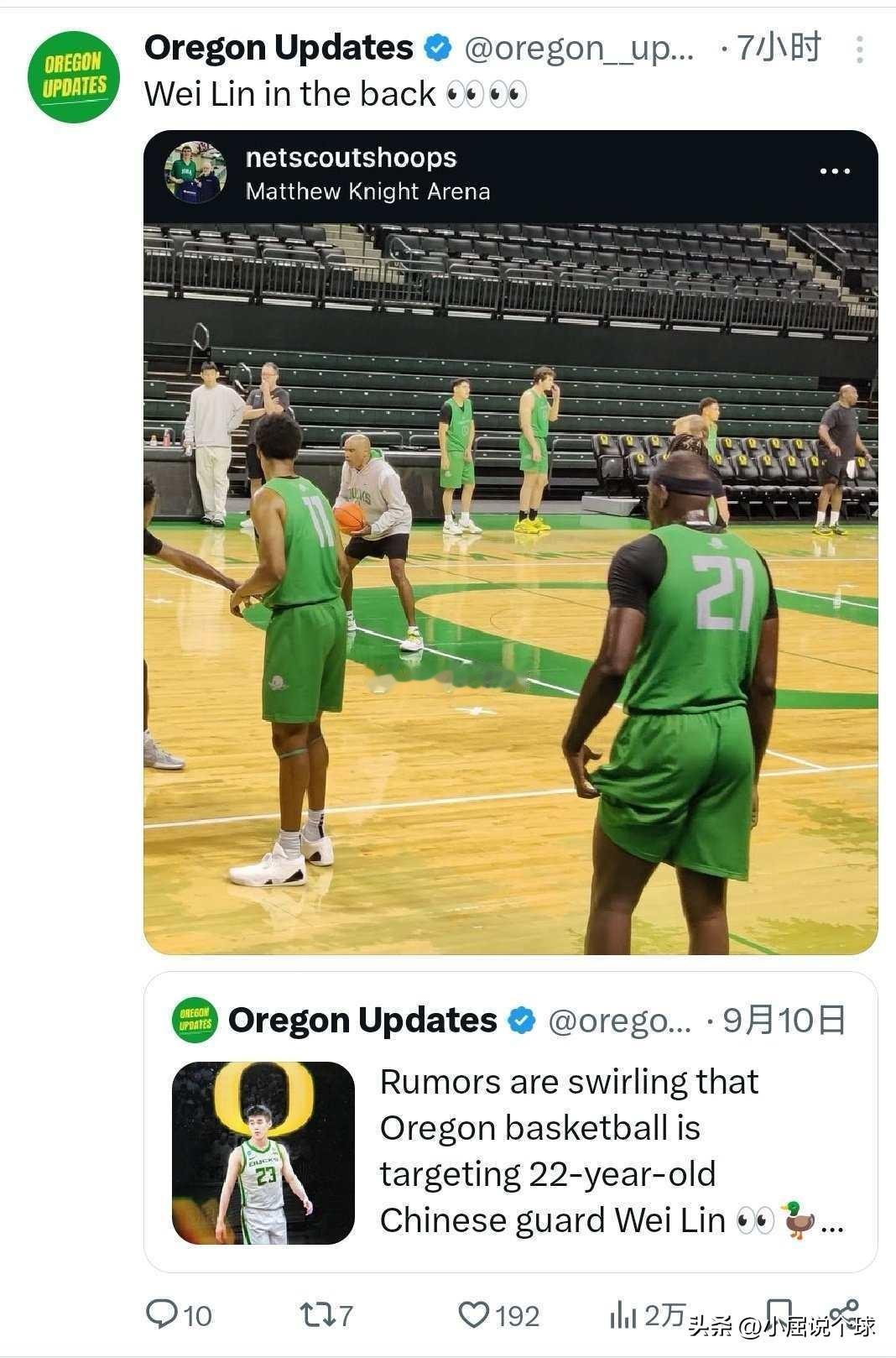Viewport: 896px width, 1358px height.
Task: Open the netscoutshoops embed options ellipsis
Action: tap(835, 171)
